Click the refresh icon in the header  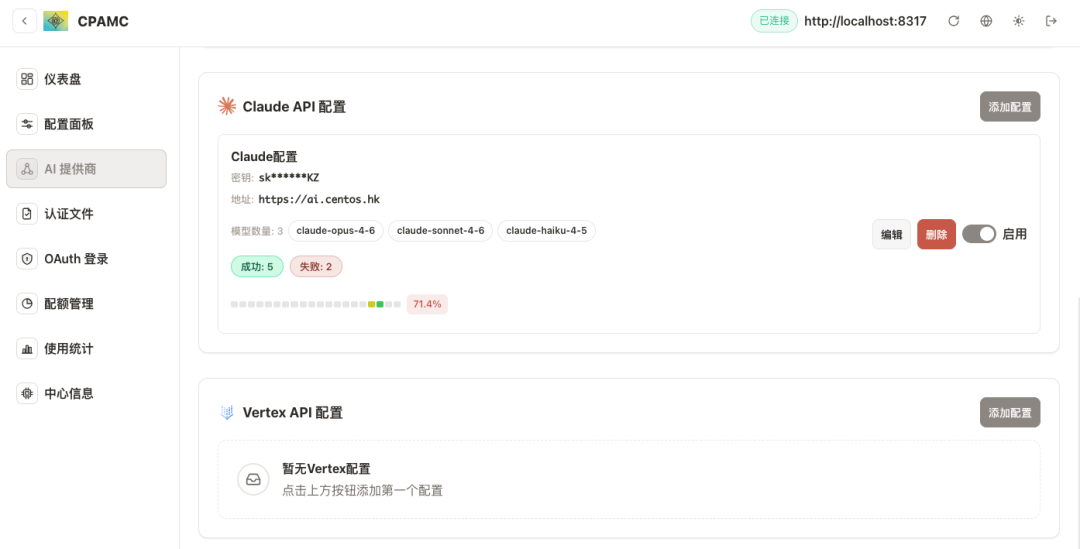(954, 21)
